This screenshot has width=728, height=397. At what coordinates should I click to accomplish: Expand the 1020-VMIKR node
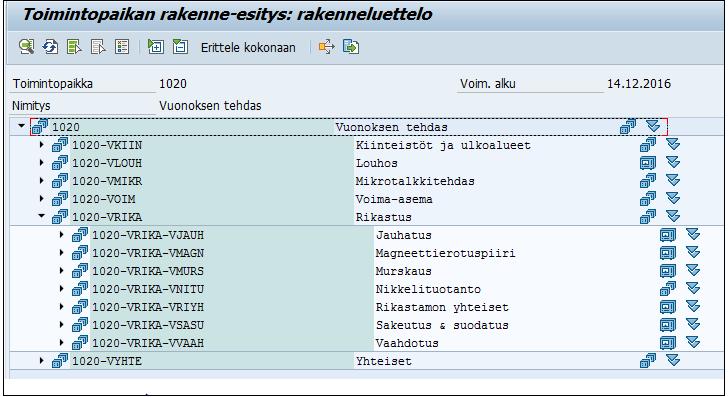pos(42,181)
